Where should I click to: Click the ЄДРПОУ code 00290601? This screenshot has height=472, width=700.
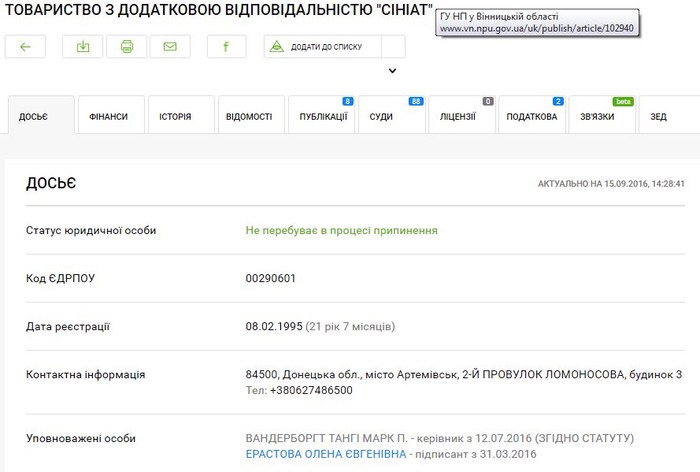[x=271, y=278]
